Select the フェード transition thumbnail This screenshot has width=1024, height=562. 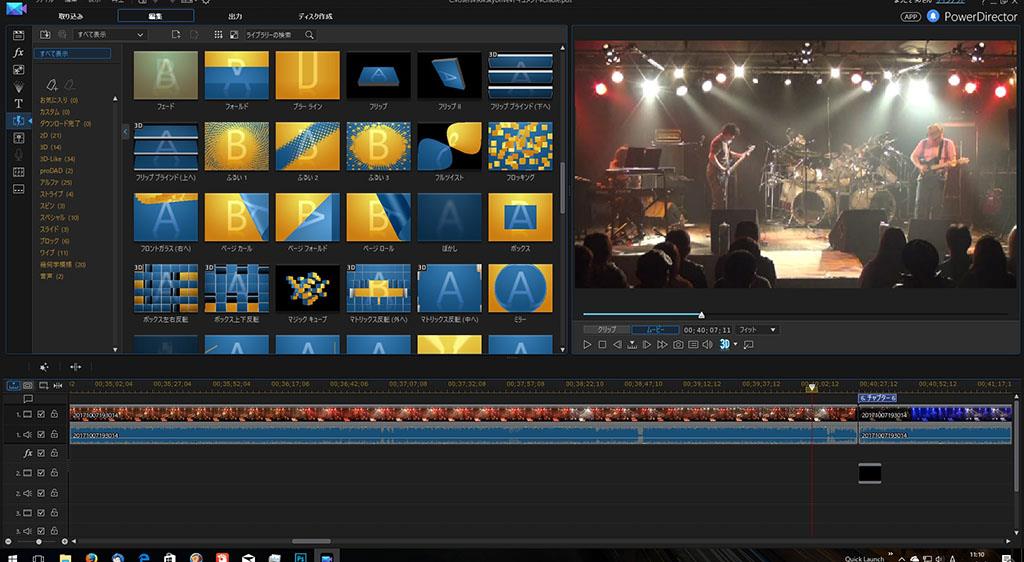click(x=166, y=76)
